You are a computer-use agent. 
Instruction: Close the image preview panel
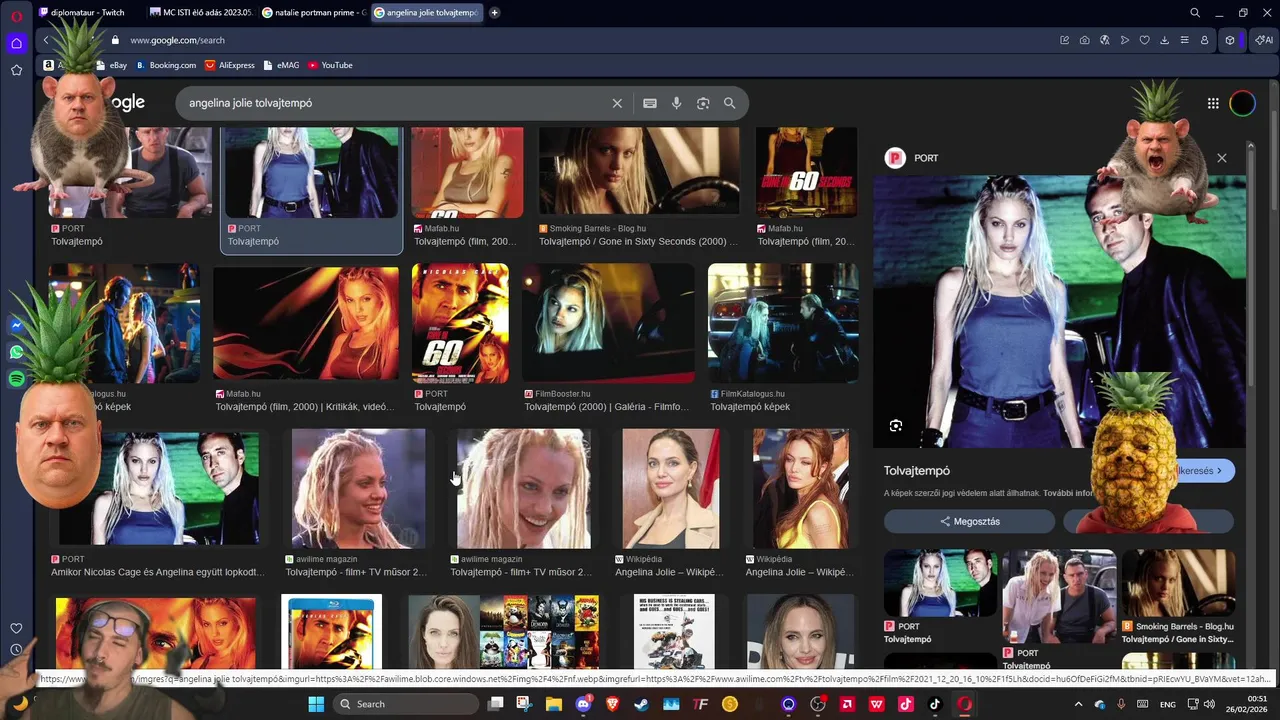tap(1221, 158)
